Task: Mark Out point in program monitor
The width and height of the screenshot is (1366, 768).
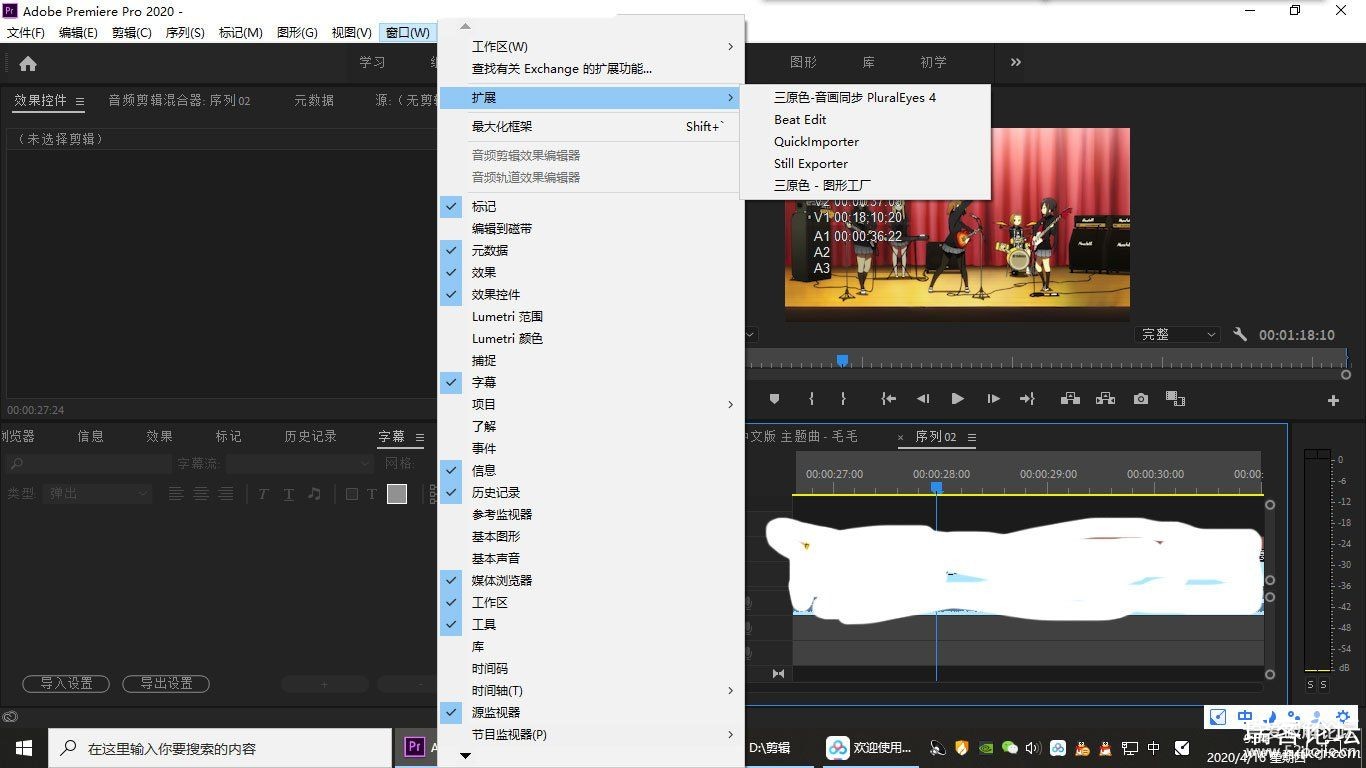Action: [x=843, y=399]
